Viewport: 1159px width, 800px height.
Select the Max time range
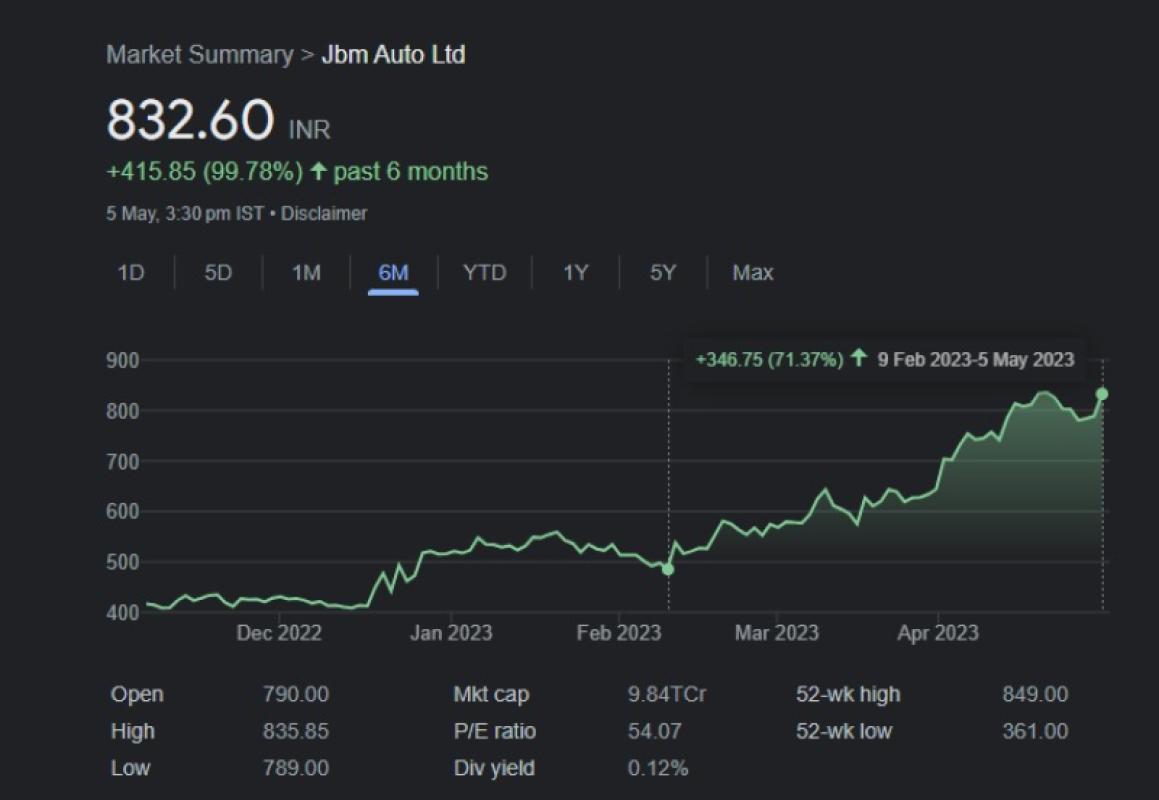coord(752,273)
